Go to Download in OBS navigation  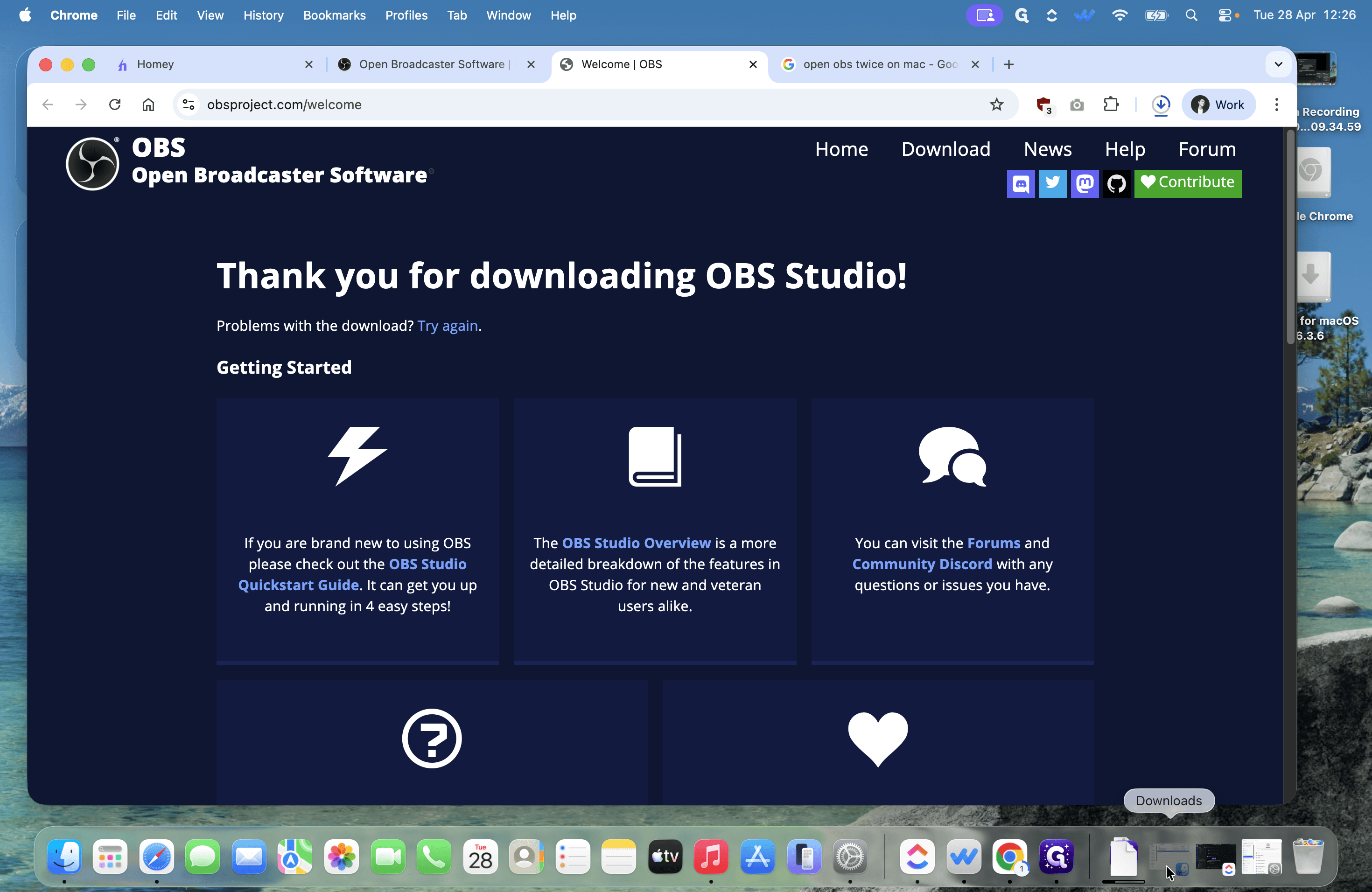945,149
